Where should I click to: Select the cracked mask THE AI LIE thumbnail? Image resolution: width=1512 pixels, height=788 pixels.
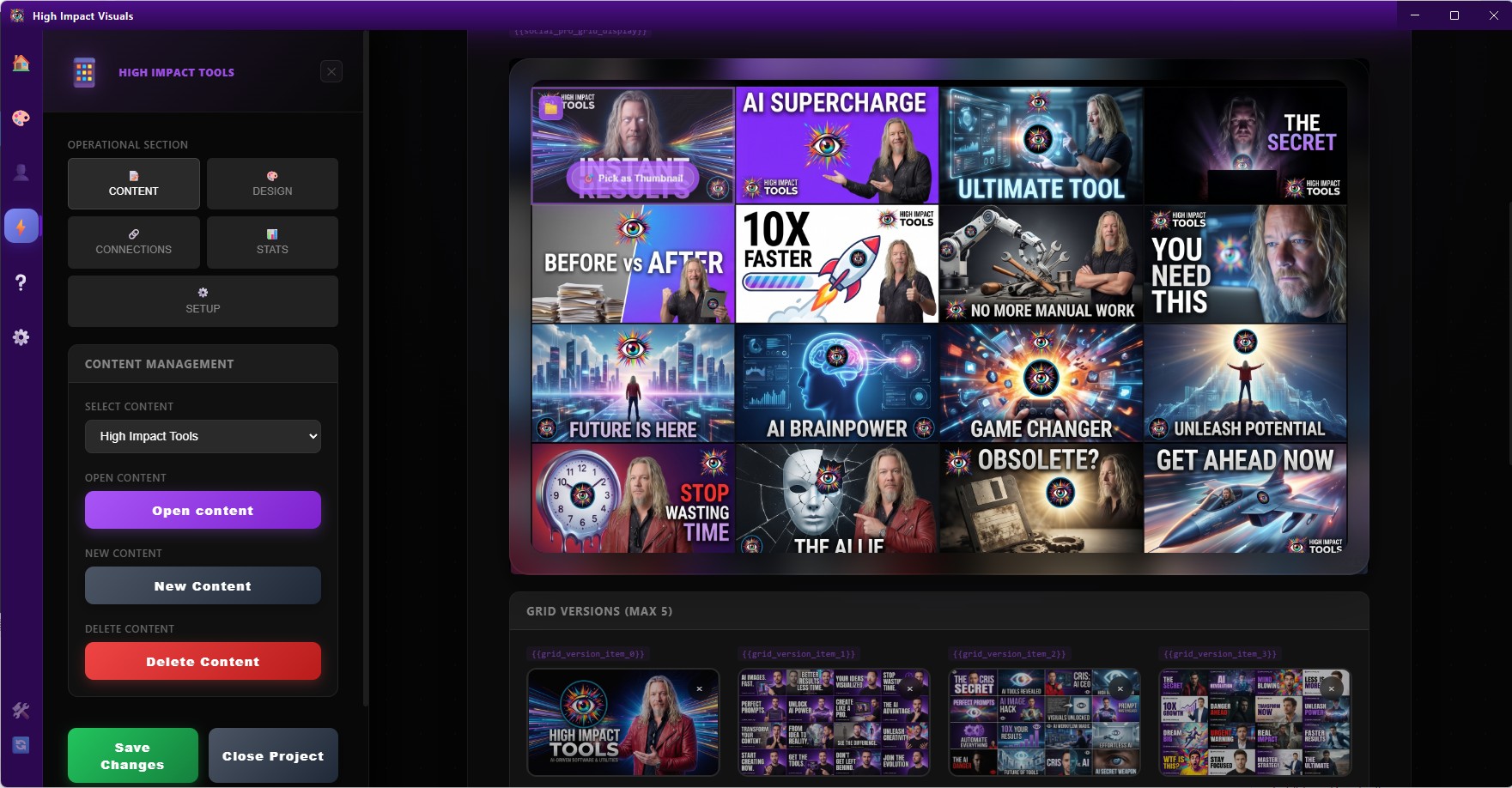coord(837,498)
